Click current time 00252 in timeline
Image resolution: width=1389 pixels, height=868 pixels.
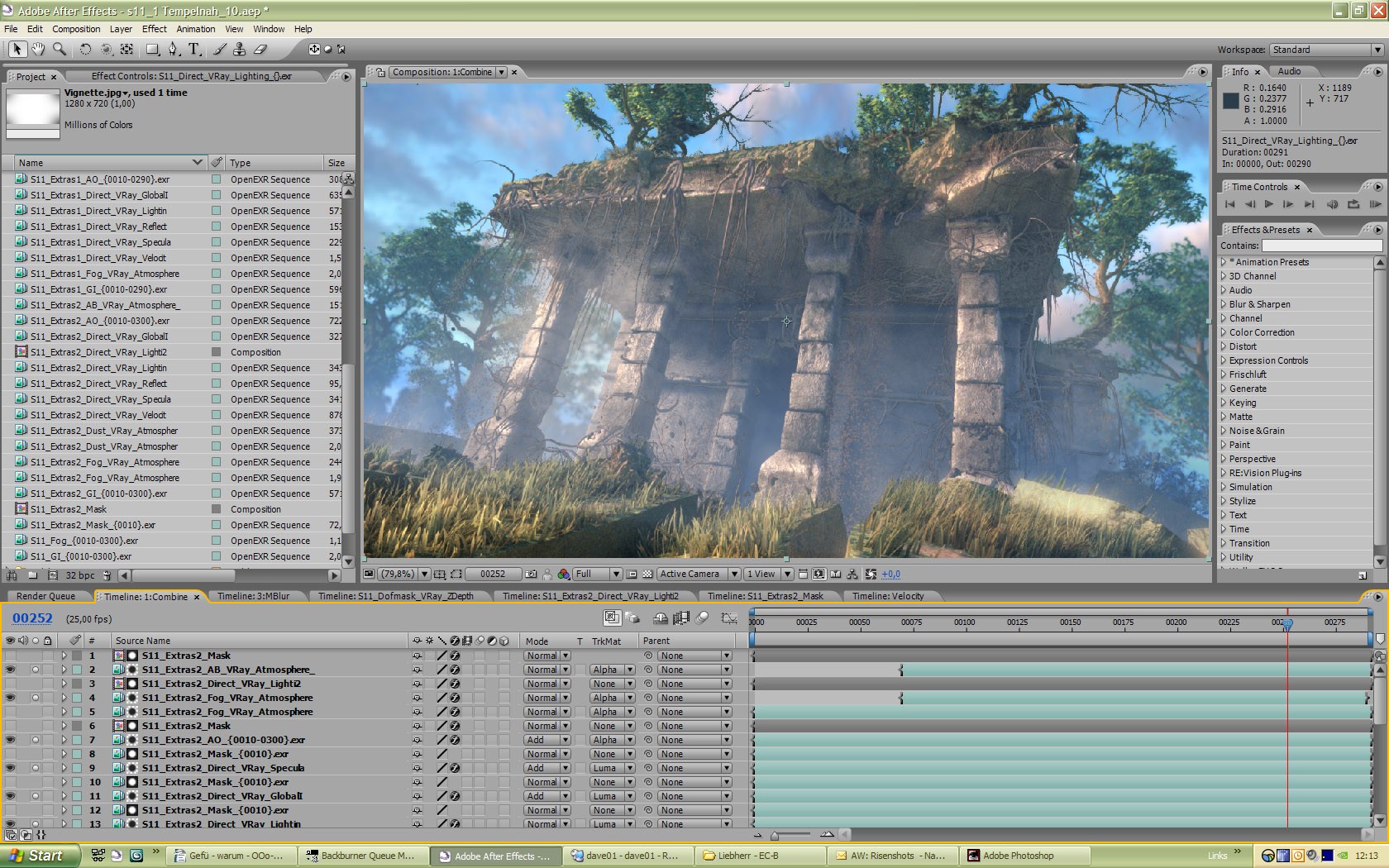[x=32, y=618]
